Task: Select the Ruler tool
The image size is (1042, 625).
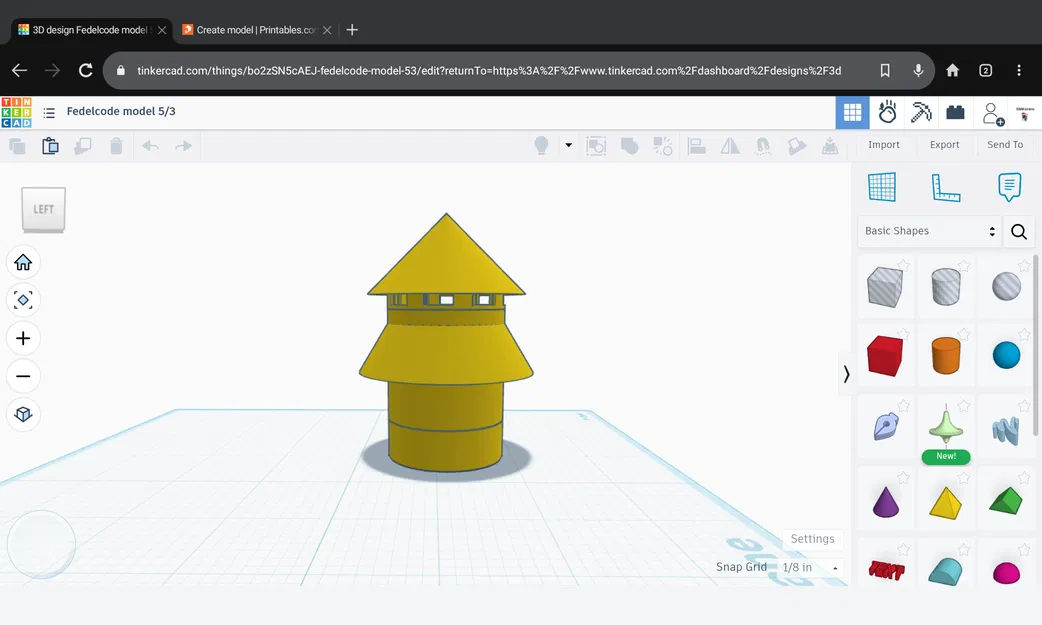Action: click(944, 186)
